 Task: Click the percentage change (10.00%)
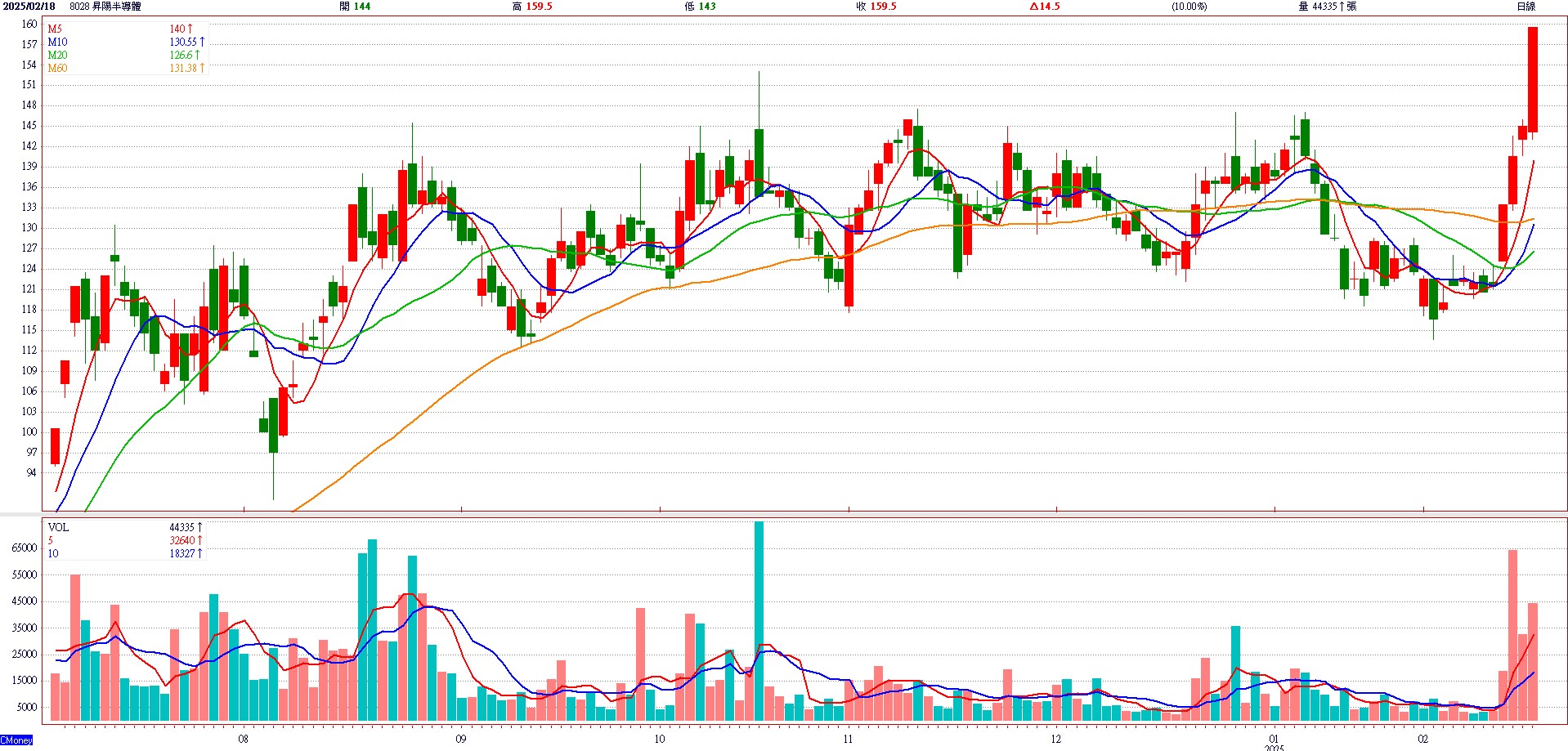tap(1189, 7)
